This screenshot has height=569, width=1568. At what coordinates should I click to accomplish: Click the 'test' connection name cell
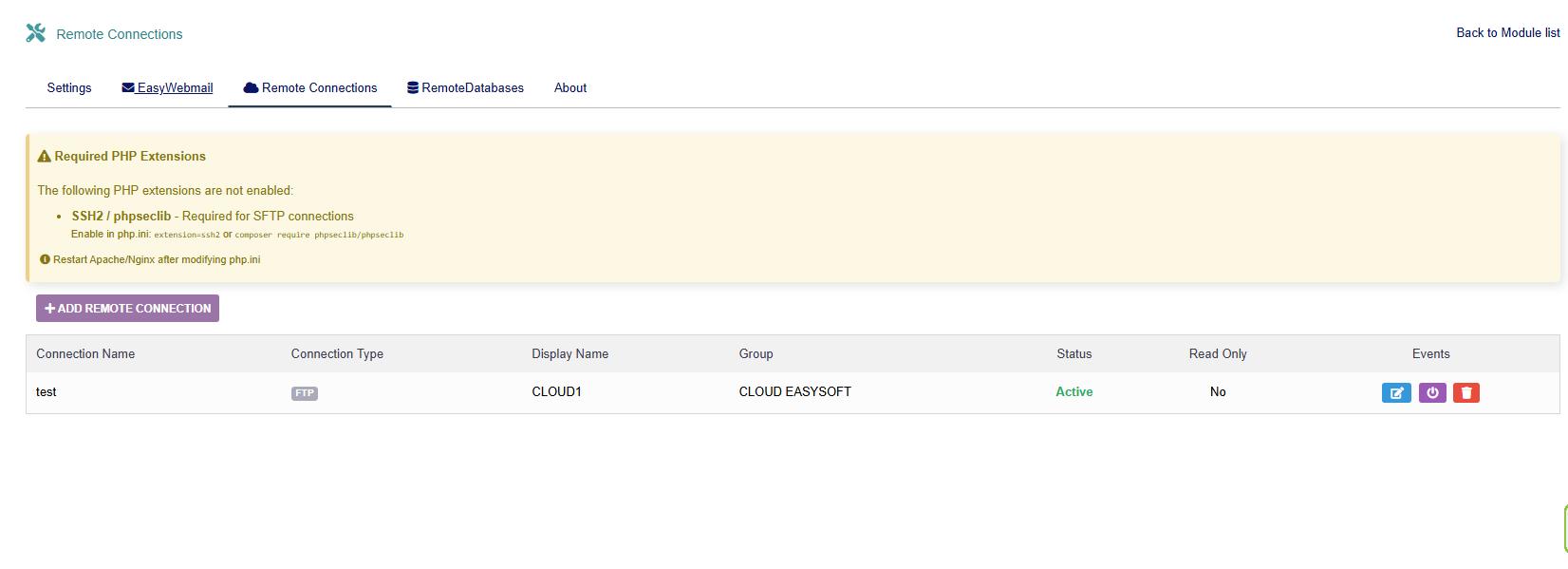coord(47,391)
